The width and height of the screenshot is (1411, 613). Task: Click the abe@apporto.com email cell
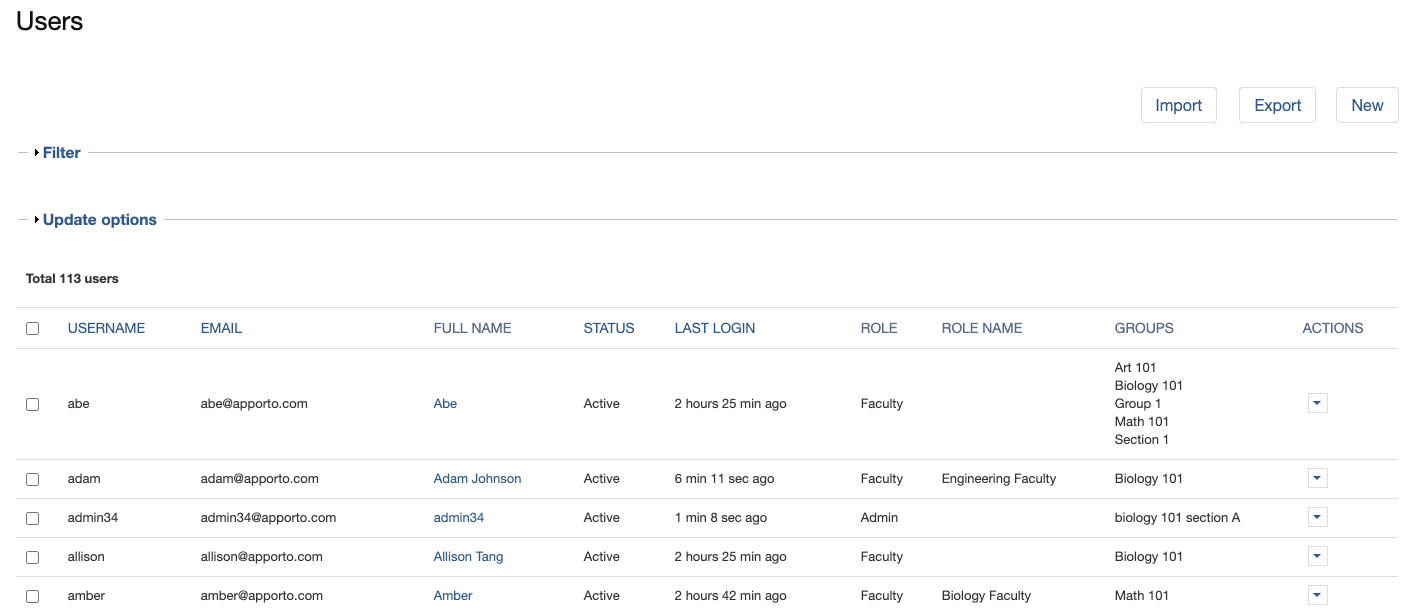coord(254,404)
